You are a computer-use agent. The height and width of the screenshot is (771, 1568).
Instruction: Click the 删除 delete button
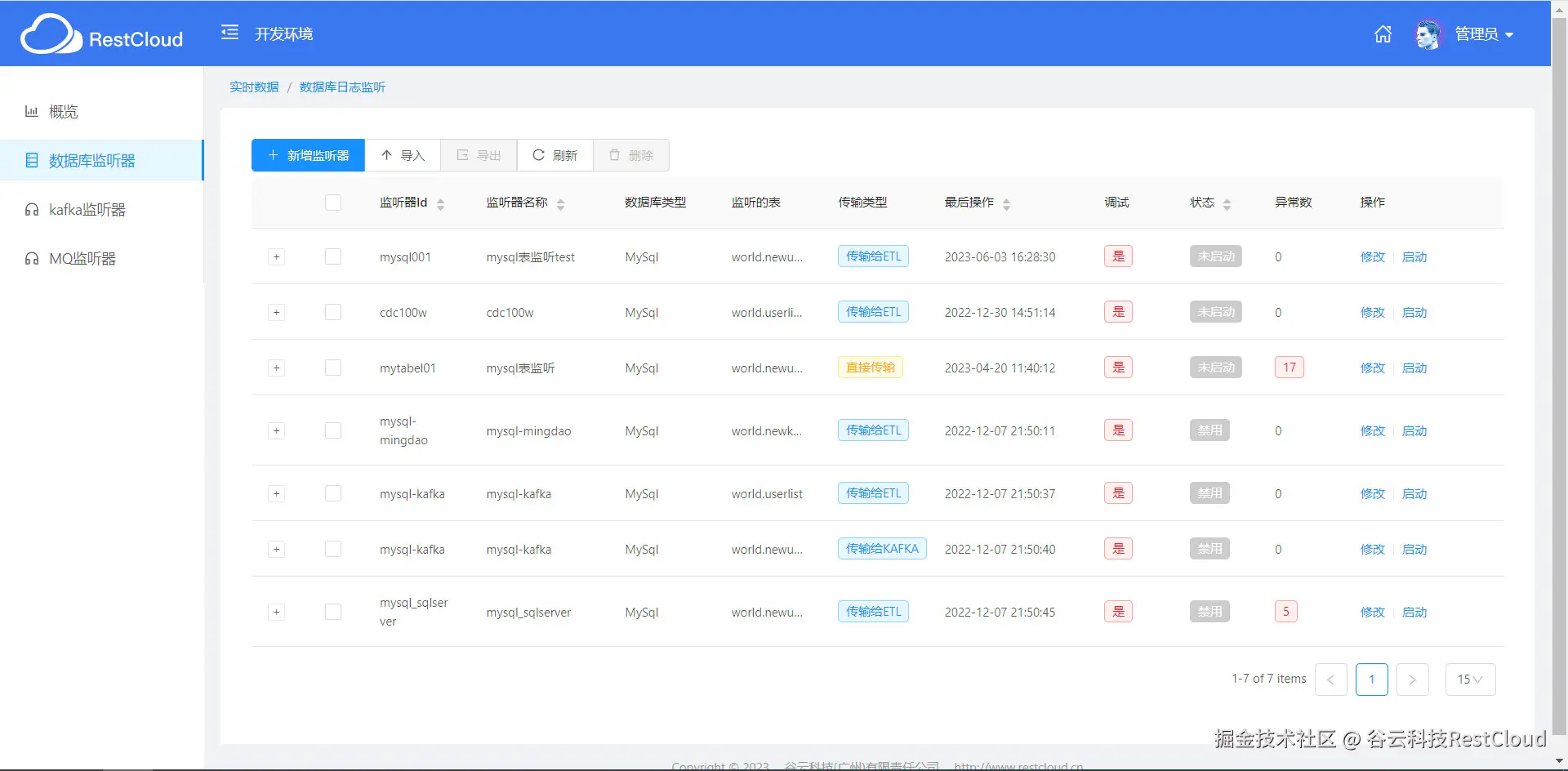coord(631,155)
